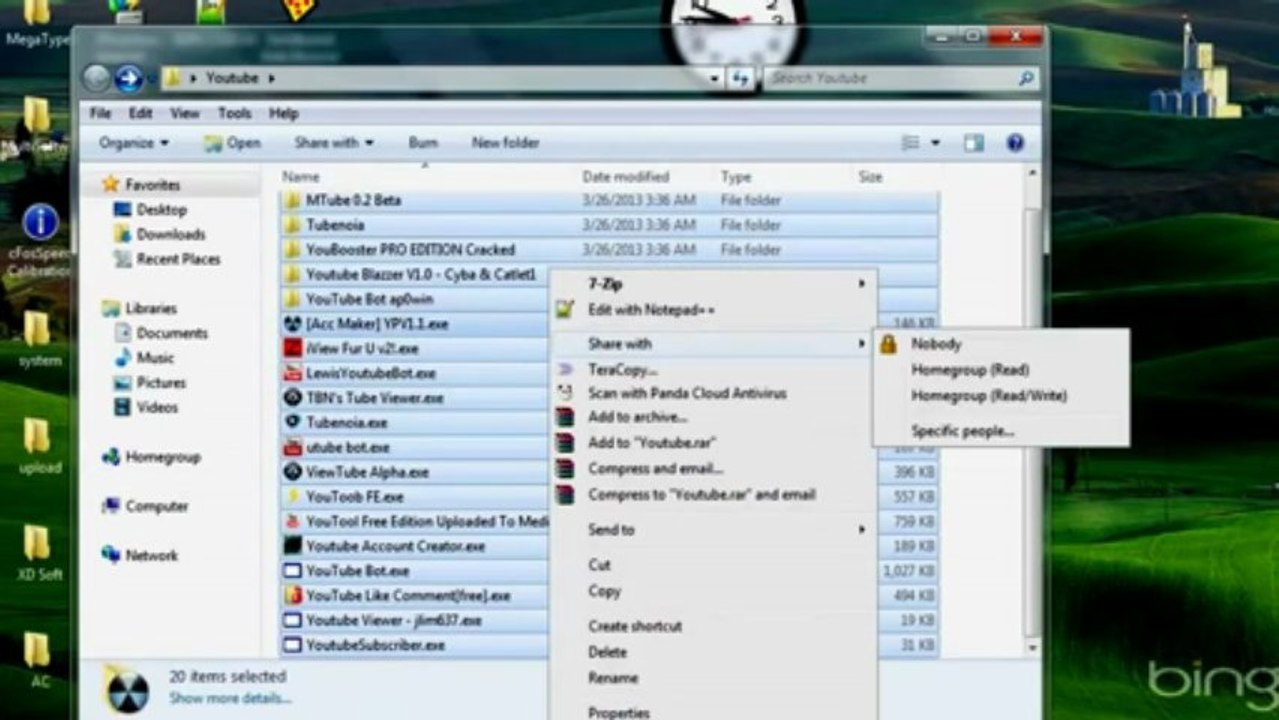Click the Network icon in sidebar
Screen dimensions: 1279x720
[110, 555]
